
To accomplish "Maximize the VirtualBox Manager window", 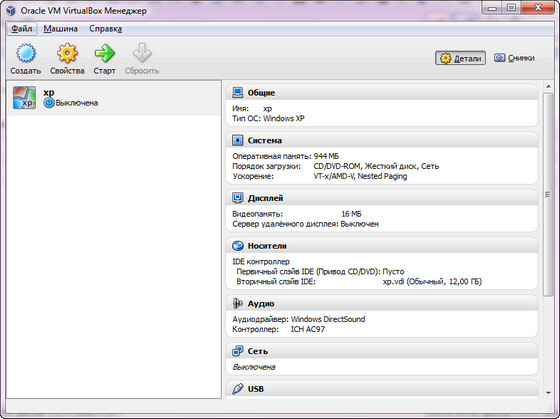I will (x=511, y=8).
